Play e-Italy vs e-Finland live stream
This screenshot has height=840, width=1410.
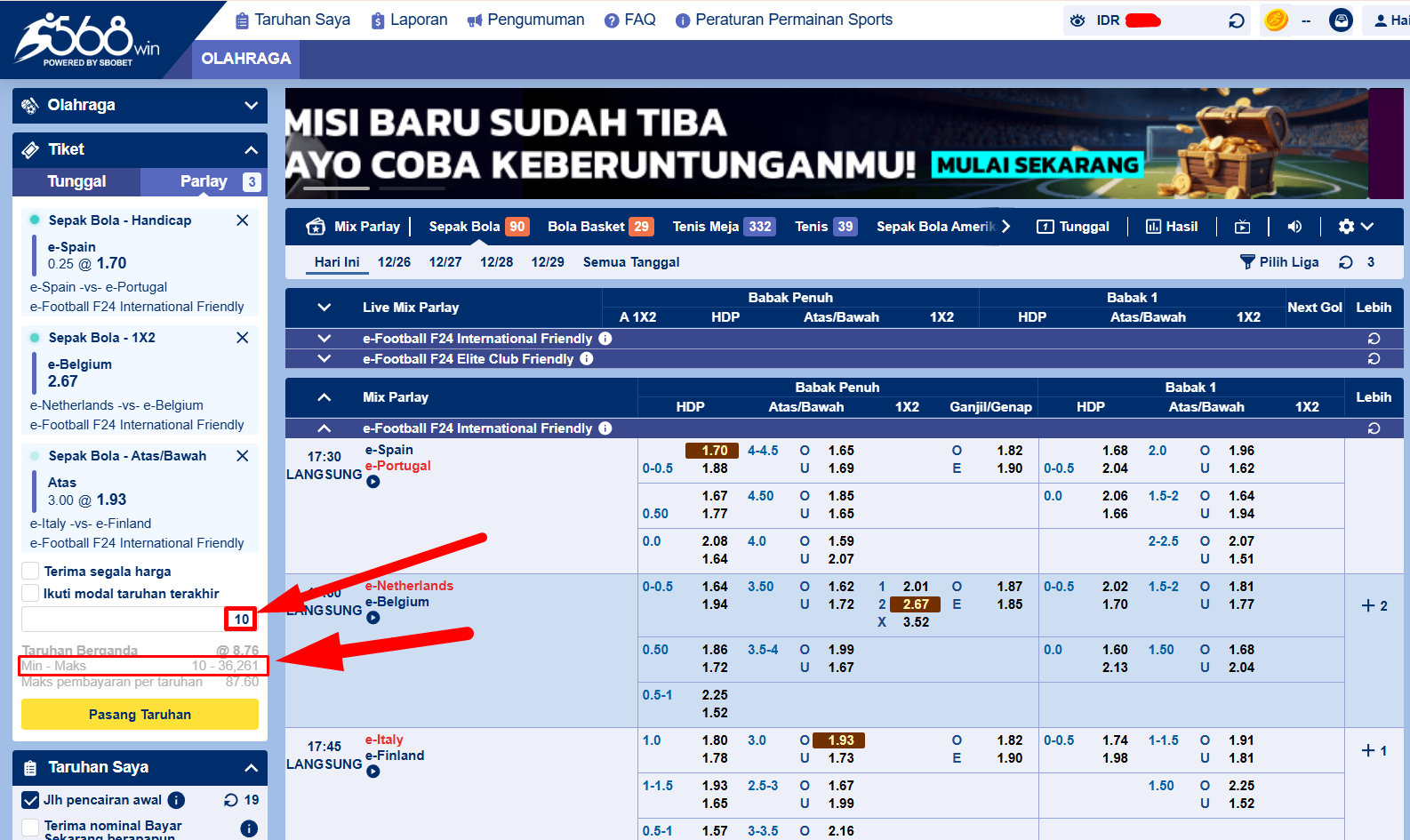(x=373, y=772)
